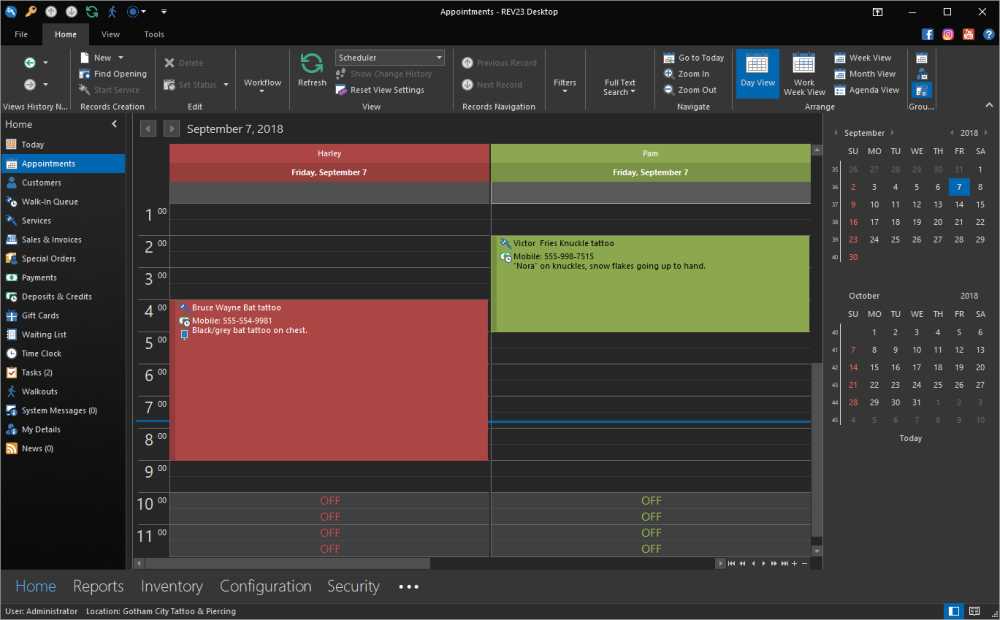Open Tasks (2) in sidebar

point(62,373)
